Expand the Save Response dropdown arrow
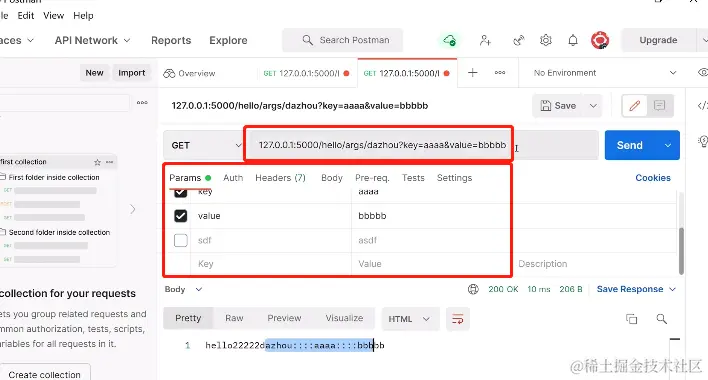 (672, 289)
